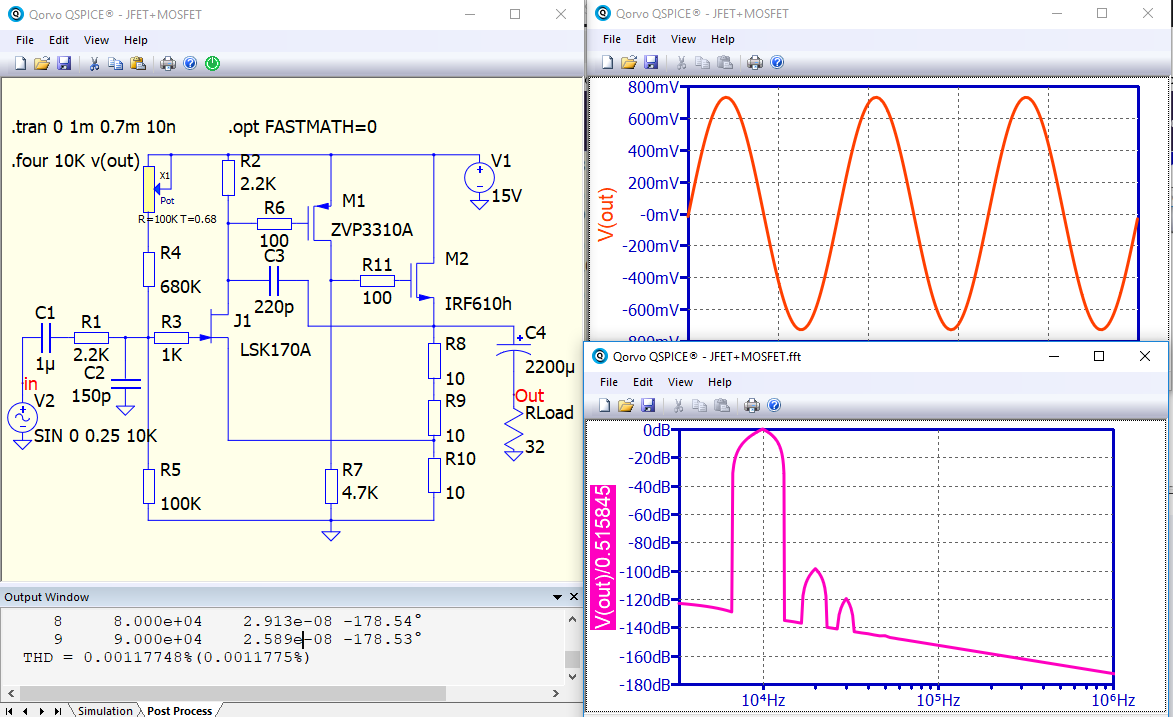
Task: Click the 2200µ value of capacitor C4
Action: click(550, 367)
